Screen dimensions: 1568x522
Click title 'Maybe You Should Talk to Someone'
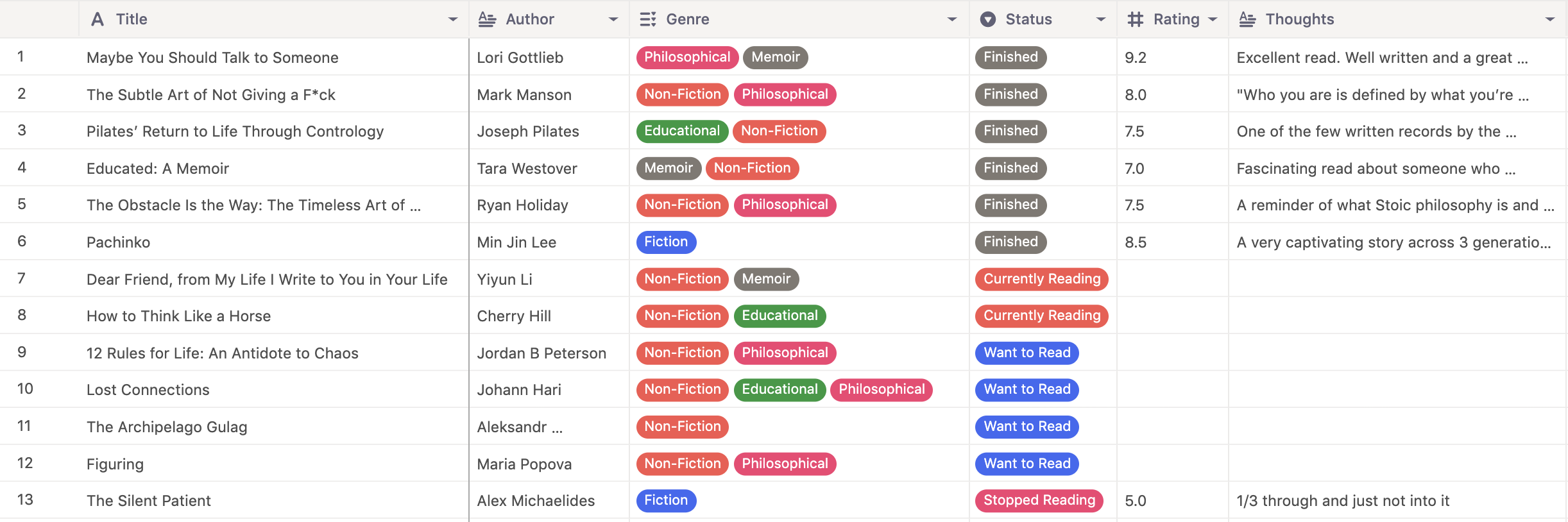[212, 58]
